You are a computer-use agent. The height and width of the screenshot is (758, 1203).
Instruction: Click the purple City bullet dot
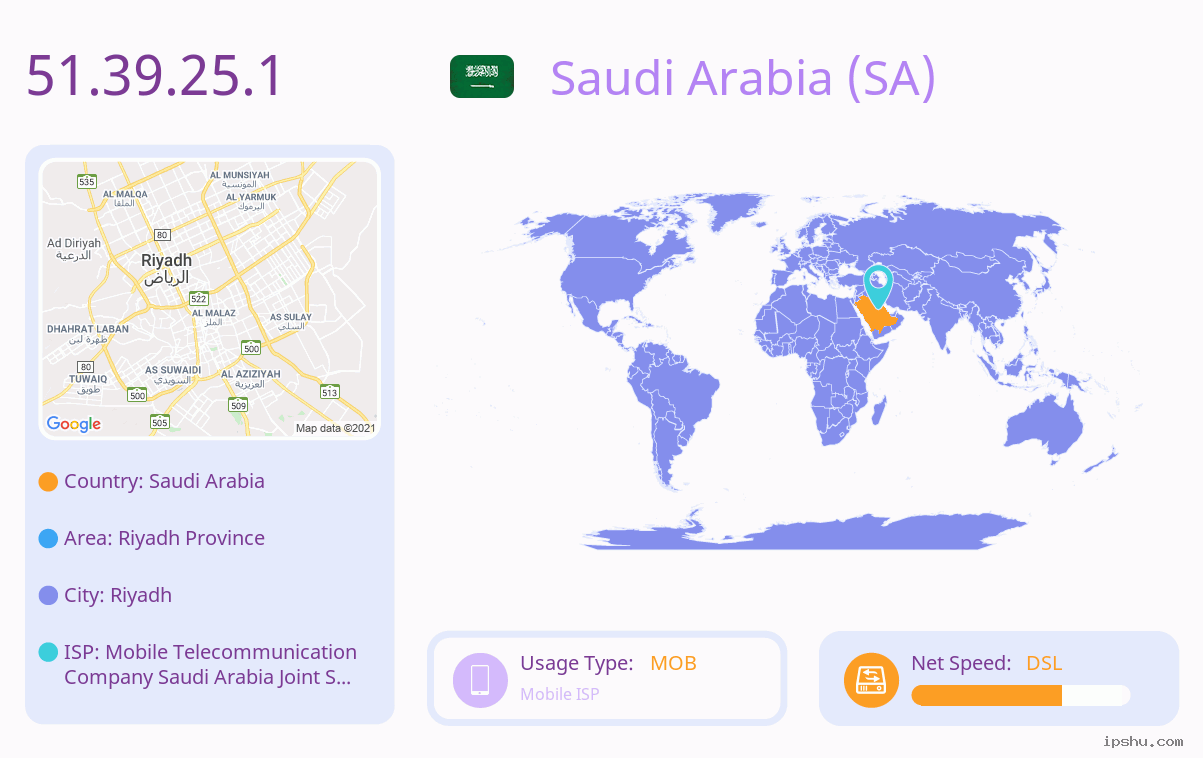coord(48,596)
